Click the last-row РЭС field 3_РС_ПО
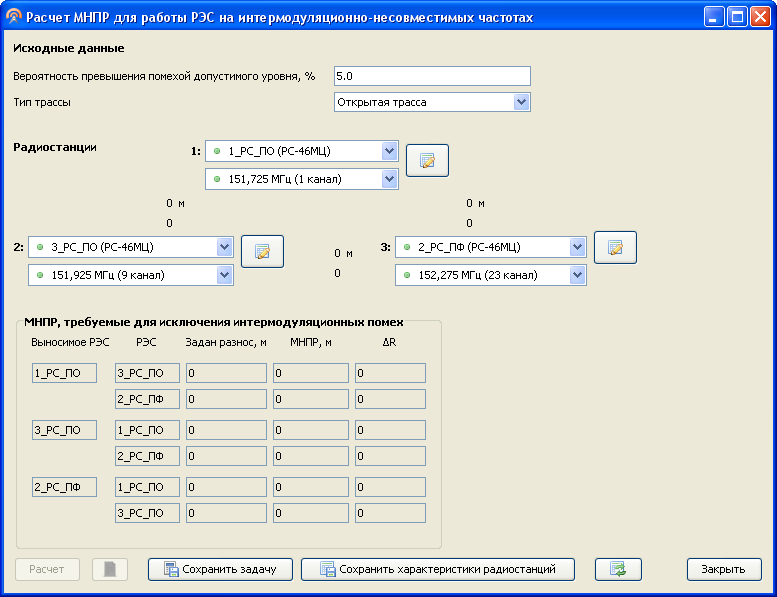Screen dimensions: 777x597 click(x=147, y=513)
